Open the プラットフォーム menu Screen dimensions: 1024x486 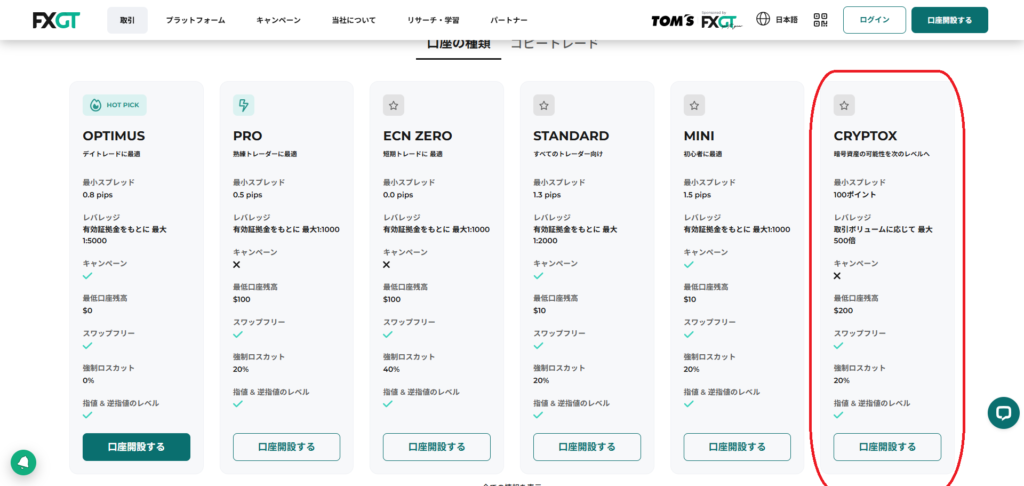[x=195, y=20]
